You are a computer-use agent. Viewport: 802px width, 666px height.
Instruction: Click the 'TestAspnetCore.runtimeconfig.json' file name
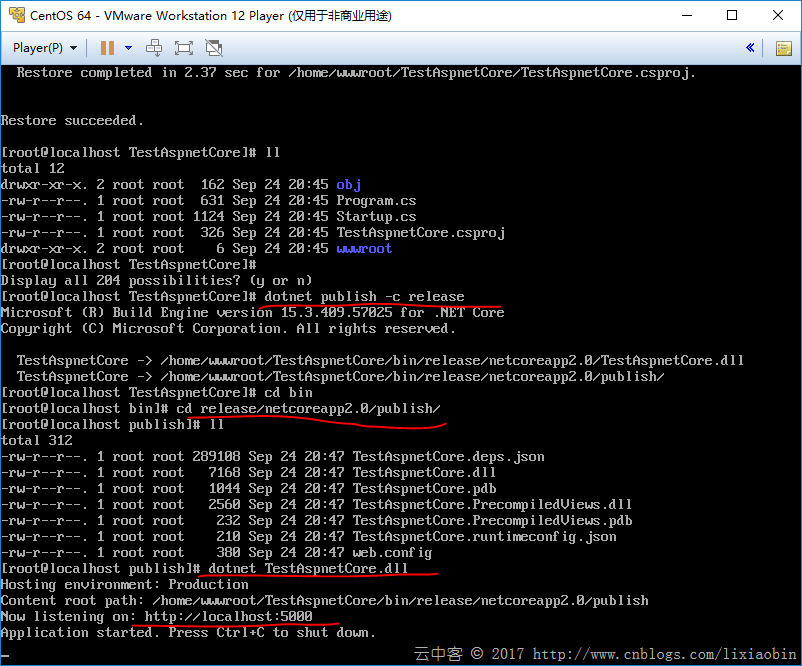484,537
